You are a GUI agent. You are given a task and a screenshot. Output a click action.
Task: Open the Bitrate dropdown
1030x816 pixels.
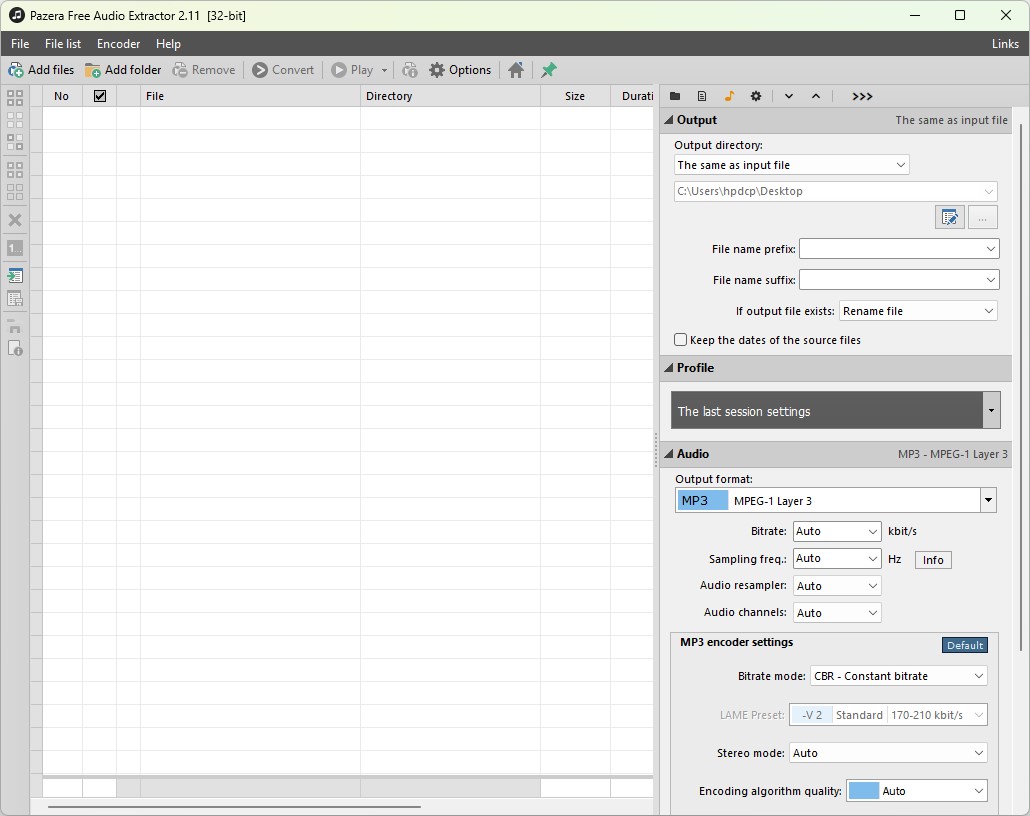tap(837, 531)
